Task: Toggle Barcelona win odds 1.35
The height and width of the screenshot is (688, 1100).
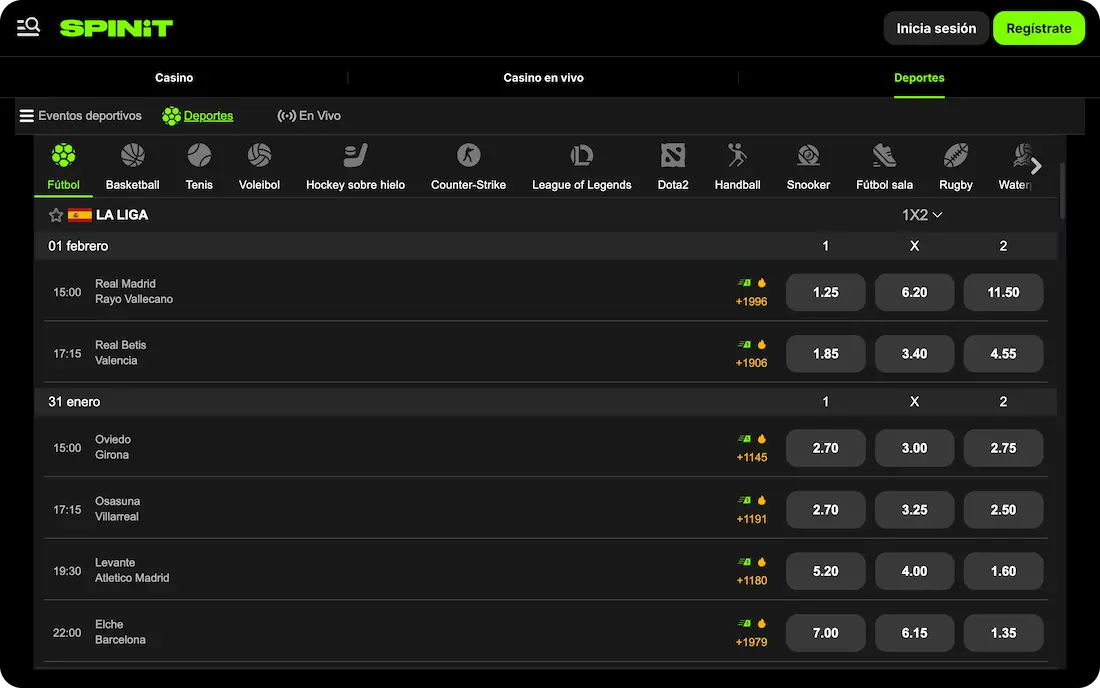Action: click(x=1003, y=632)
